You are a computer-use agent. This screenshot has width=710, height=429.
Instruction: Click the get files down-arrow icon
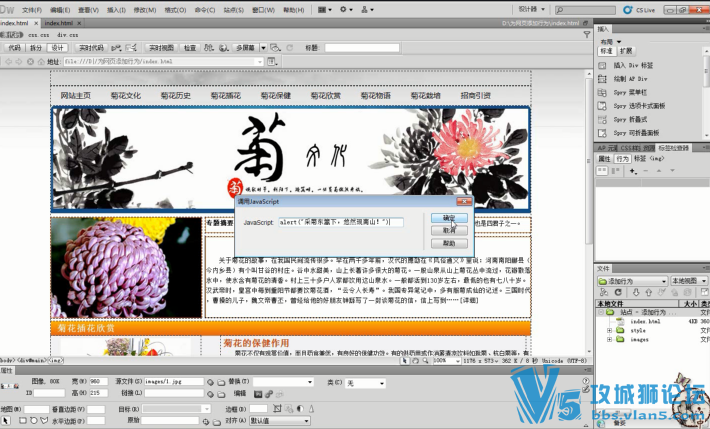[x=636, y=293]
